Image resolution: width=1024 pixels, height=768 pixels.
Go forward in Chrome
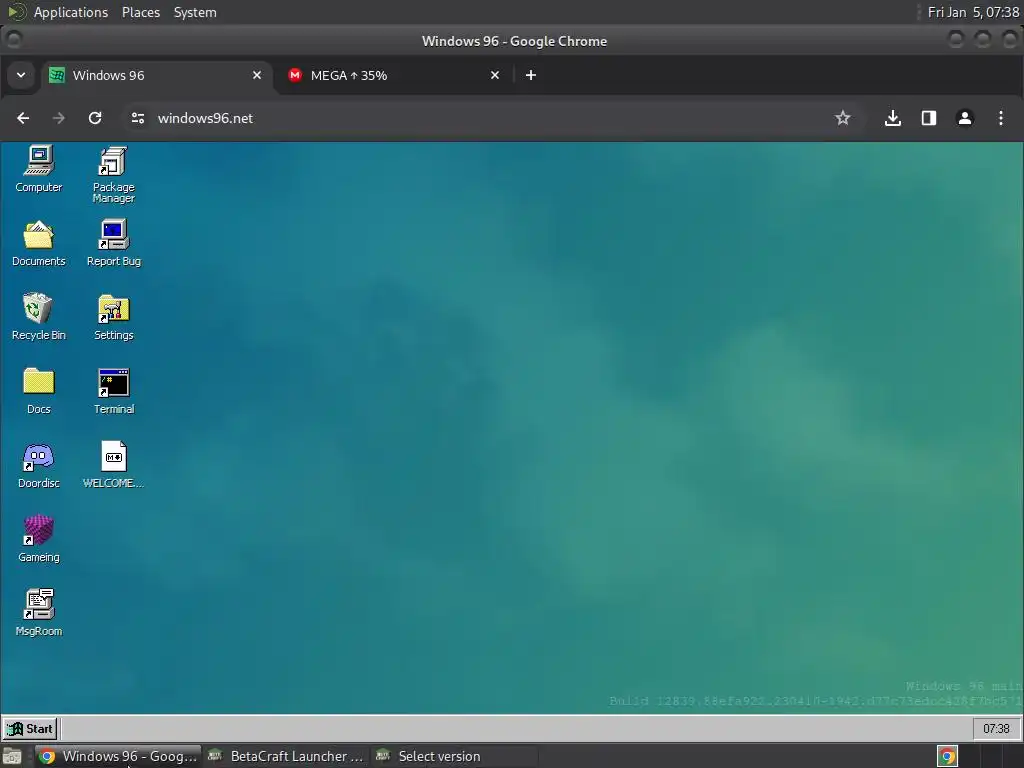point(59,118)
